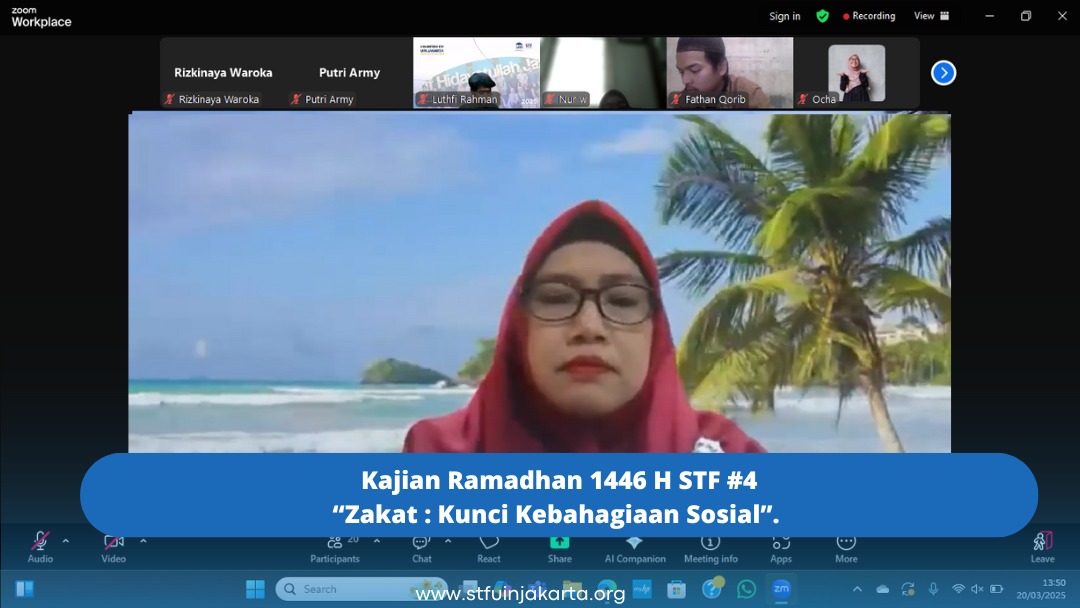Open the View layout menu
The image size is (1080, 608).
tap(931, 16)
